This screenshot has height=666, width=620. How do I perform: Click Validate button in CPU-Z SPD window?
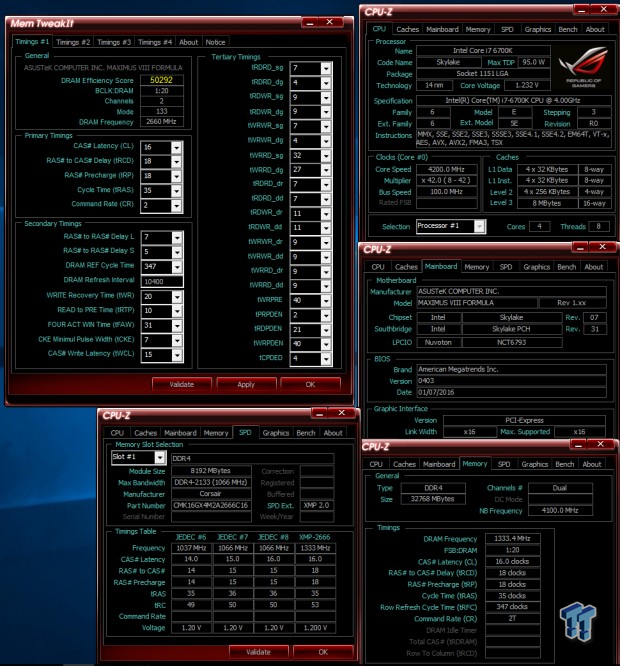click(x=258, y=652)
